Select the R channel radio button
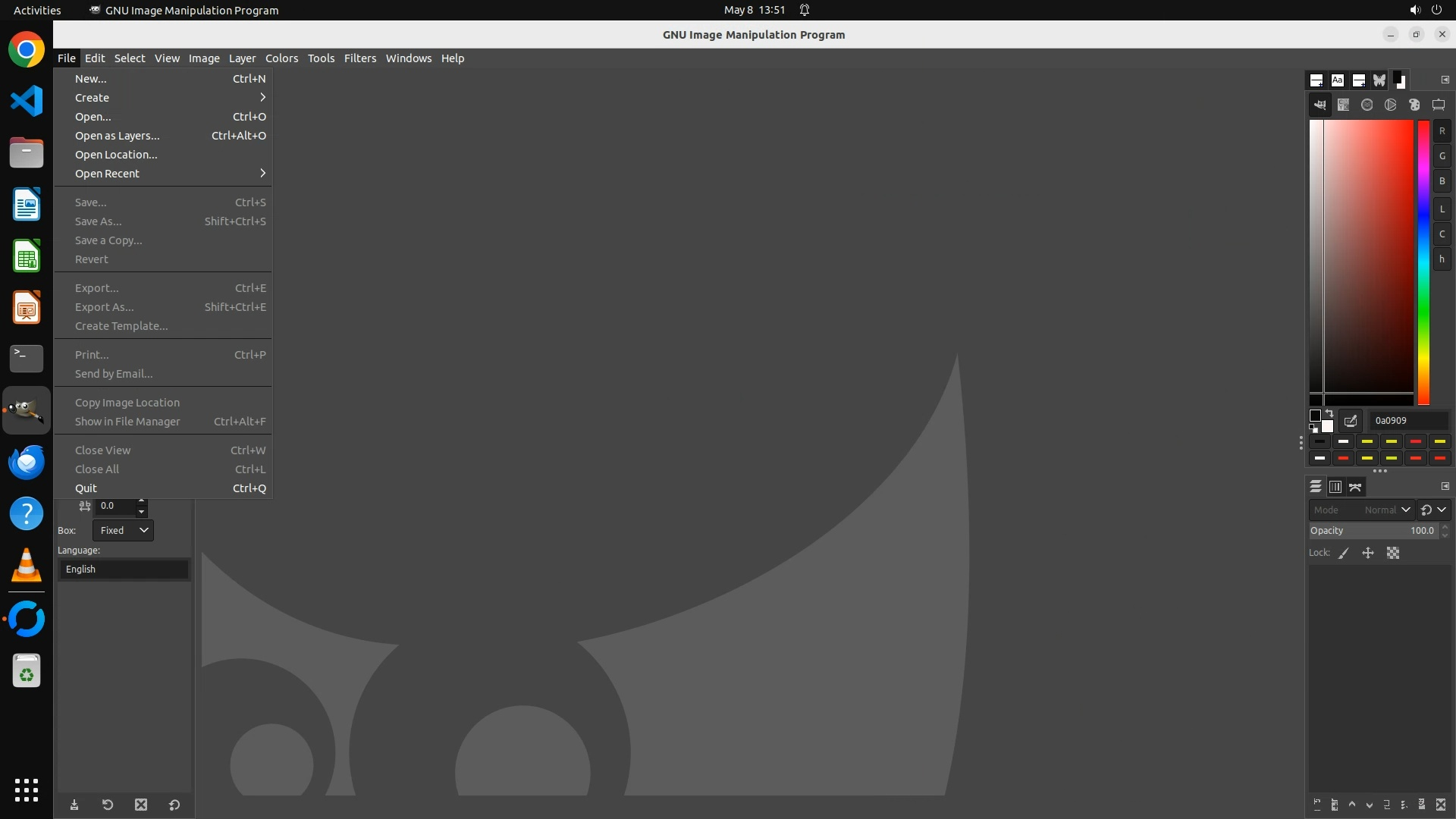 [x=1442, y=131]
